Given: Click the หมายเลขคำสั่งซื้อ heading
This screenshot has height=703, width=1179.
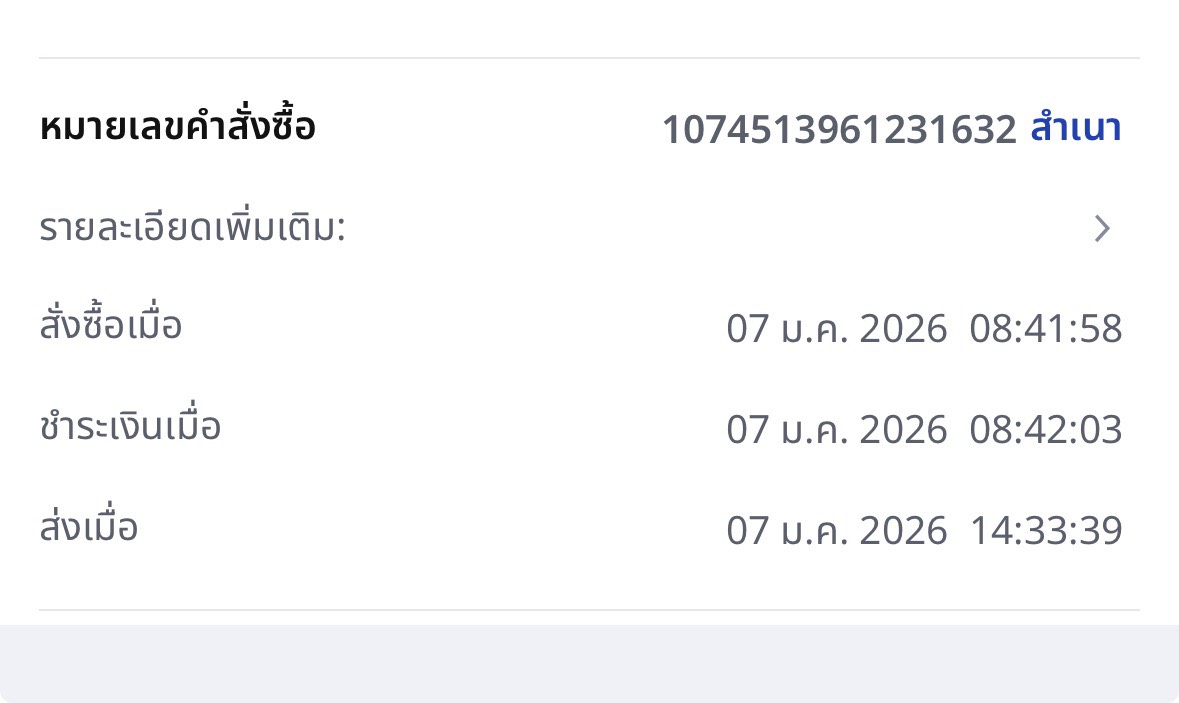Looking at the screenshot, I should (x=178, y=128).
